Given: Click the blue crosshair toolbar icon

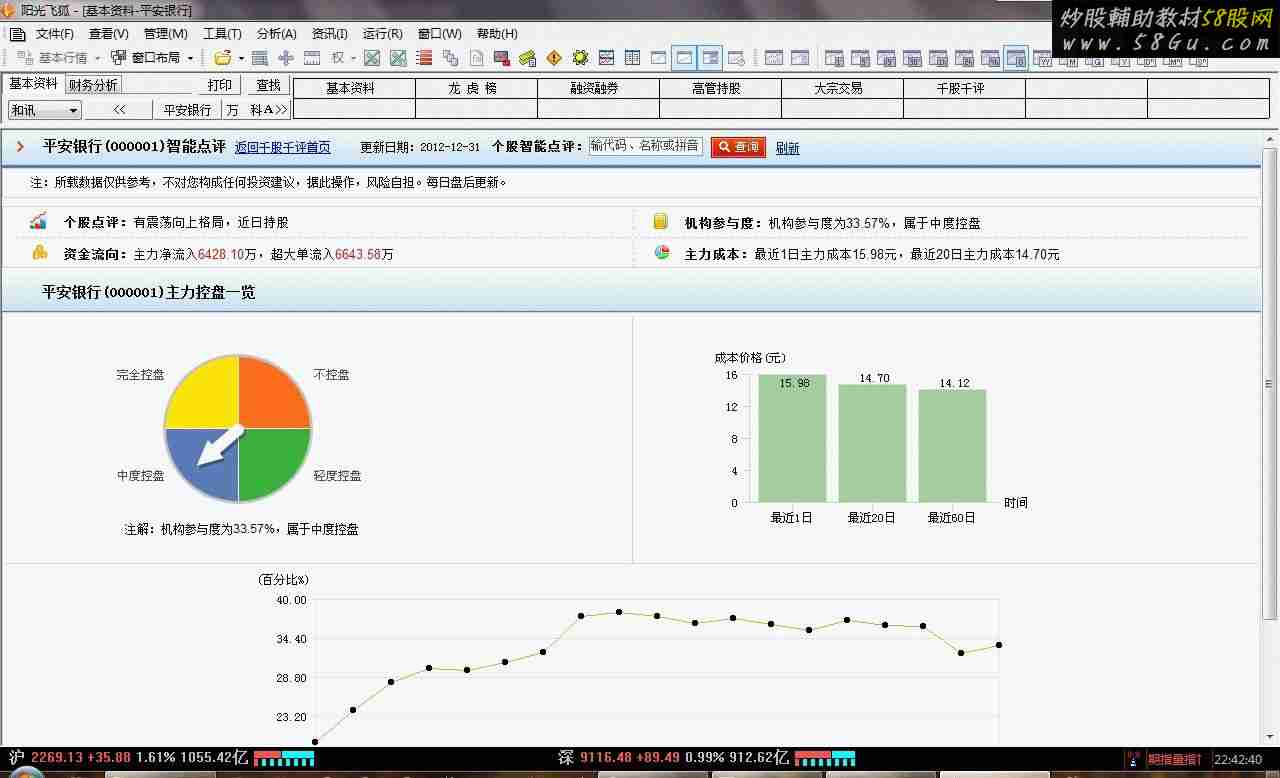Looking at the screenshot, I should pyautogui.click(x=286, y=58).
